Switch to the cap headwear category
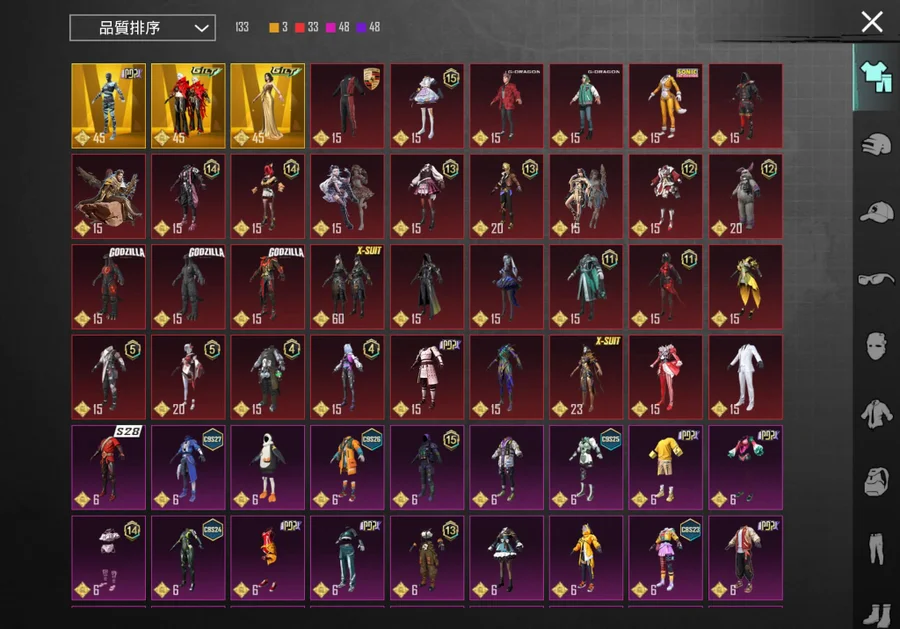 click(x=876, y=212)
